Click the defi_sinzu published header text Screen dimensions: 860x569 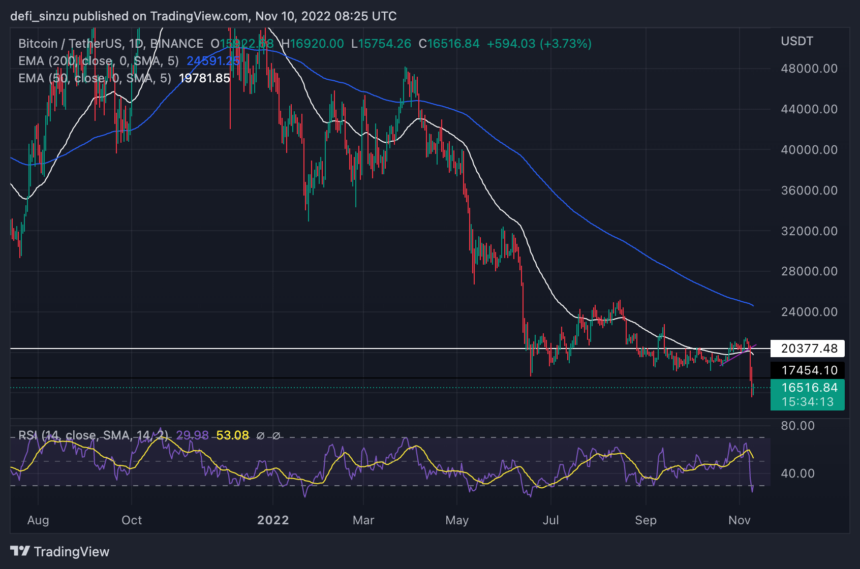pos(65,13)
